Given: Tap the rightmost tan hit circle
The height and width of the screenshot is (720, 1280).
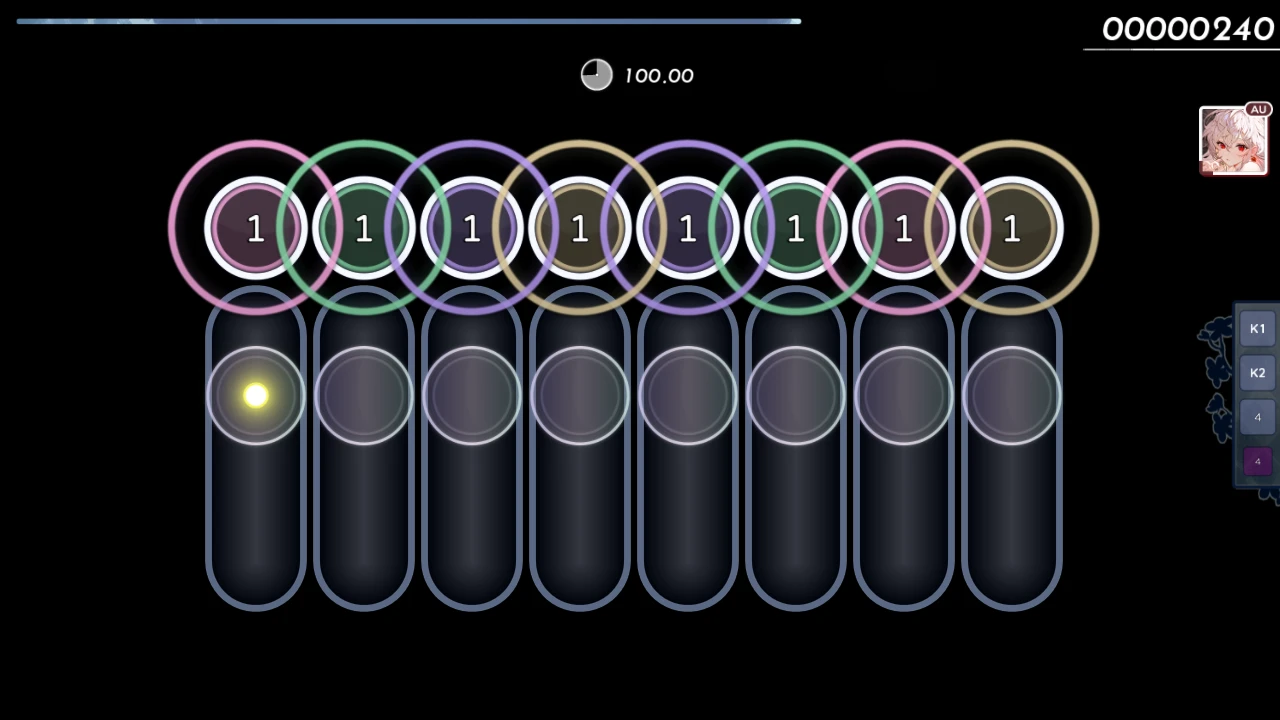Looking at the screenshot, I should coord(1011,229).
